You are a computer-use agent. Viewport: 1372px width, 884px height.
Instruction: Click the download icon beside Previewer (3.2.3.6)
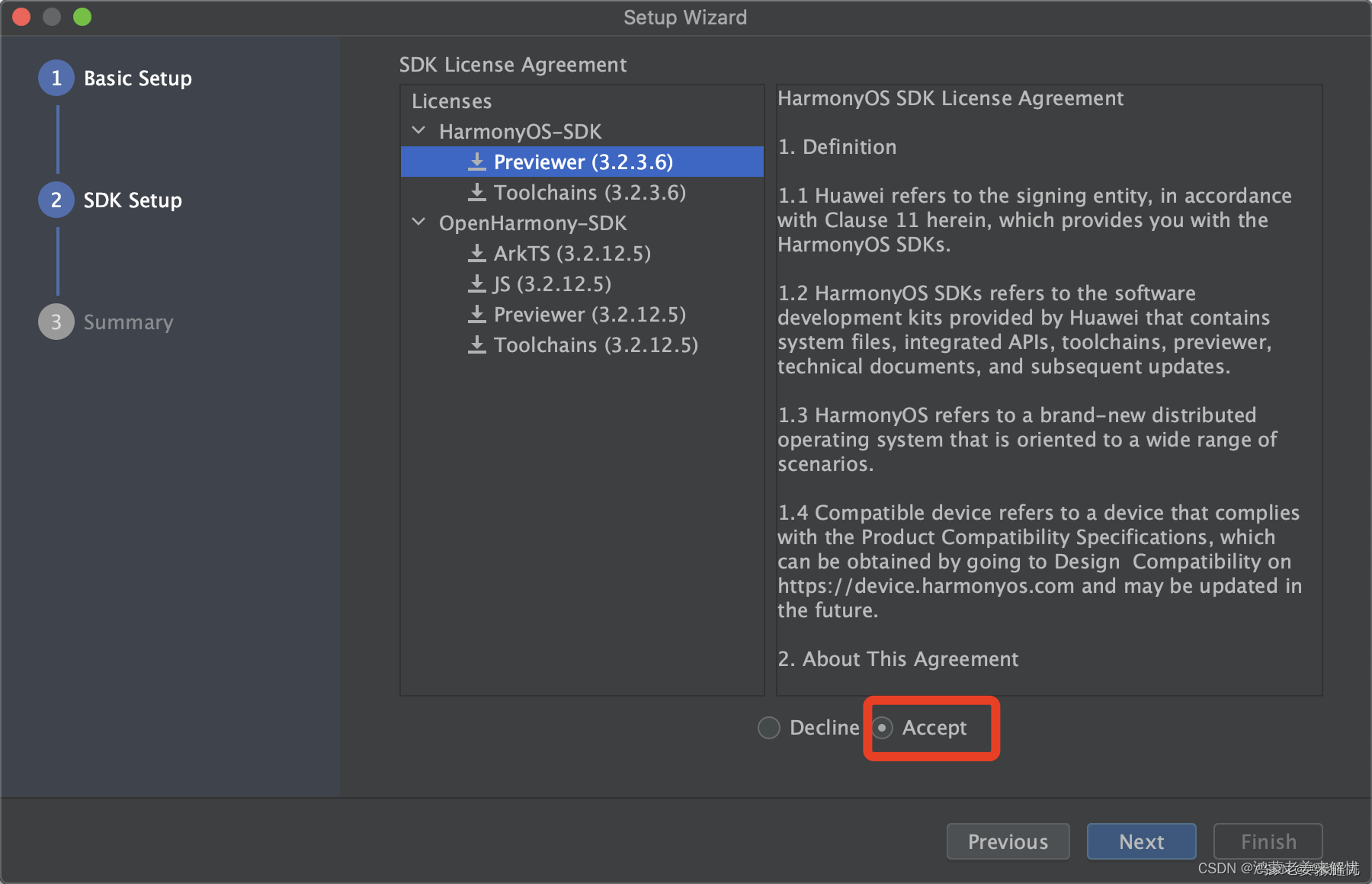tap(477, 162)
